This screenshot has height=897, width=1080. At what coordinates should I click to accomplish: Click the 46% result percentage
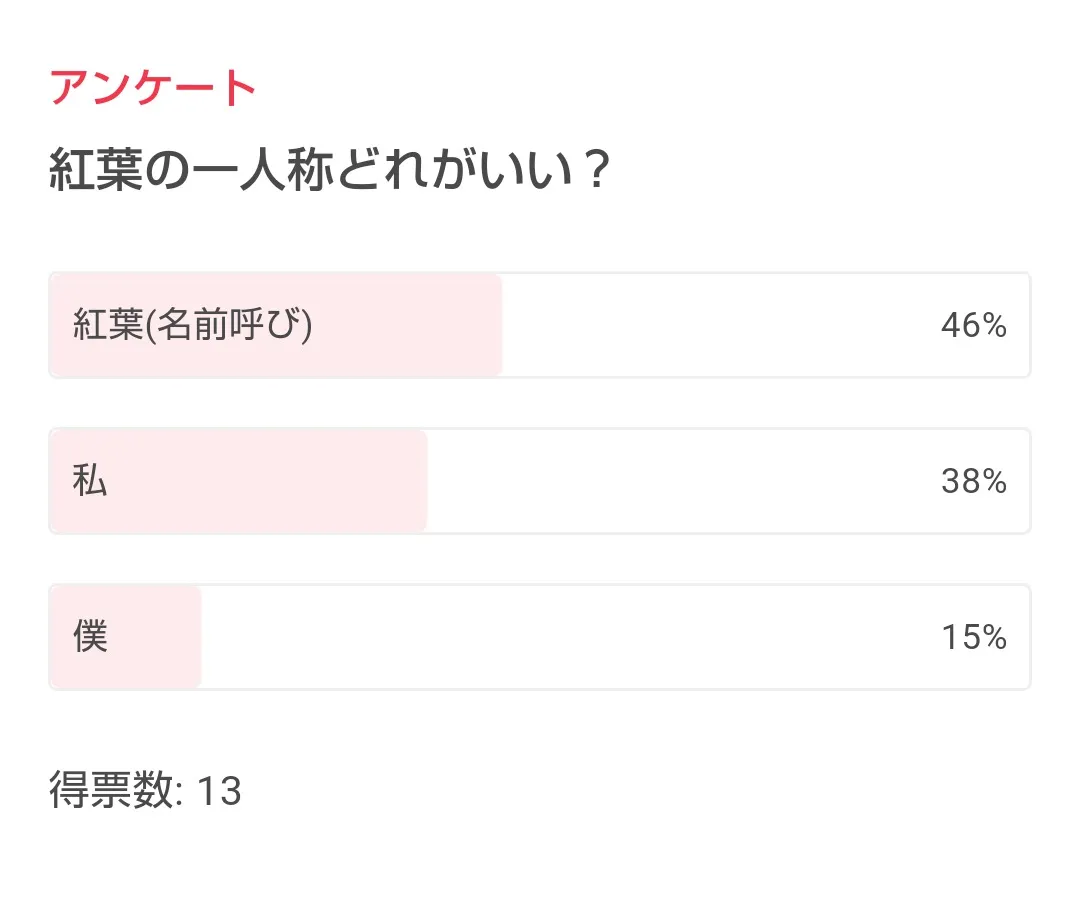pos(973,326)
